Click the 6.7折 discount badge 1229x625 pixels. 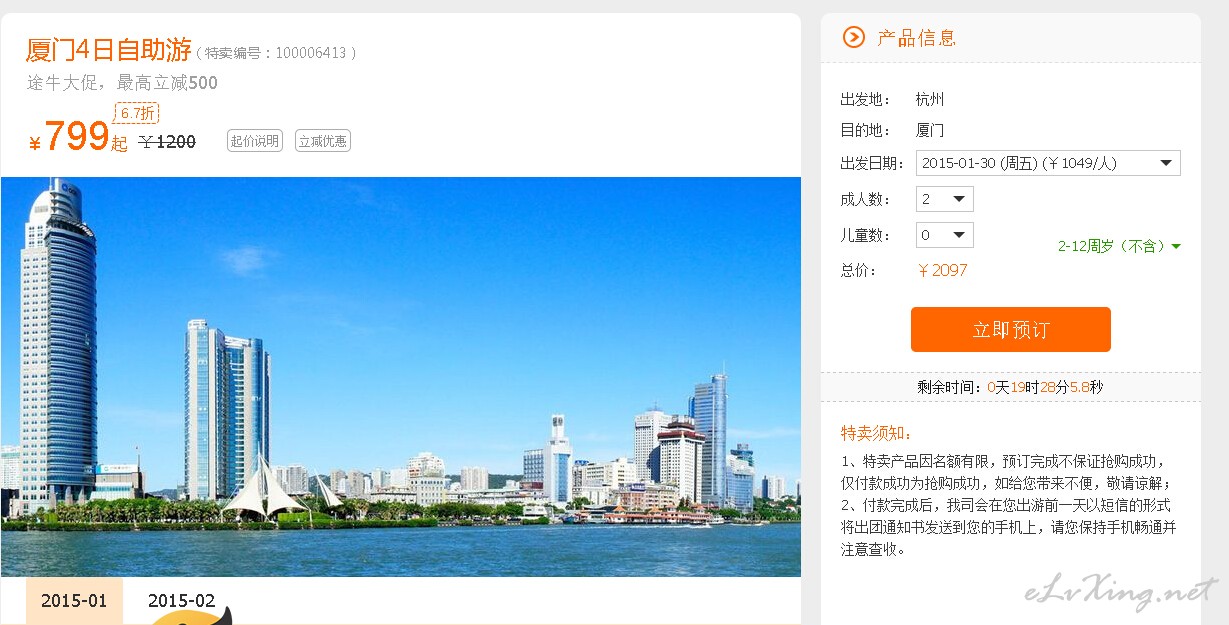(137, 113)
